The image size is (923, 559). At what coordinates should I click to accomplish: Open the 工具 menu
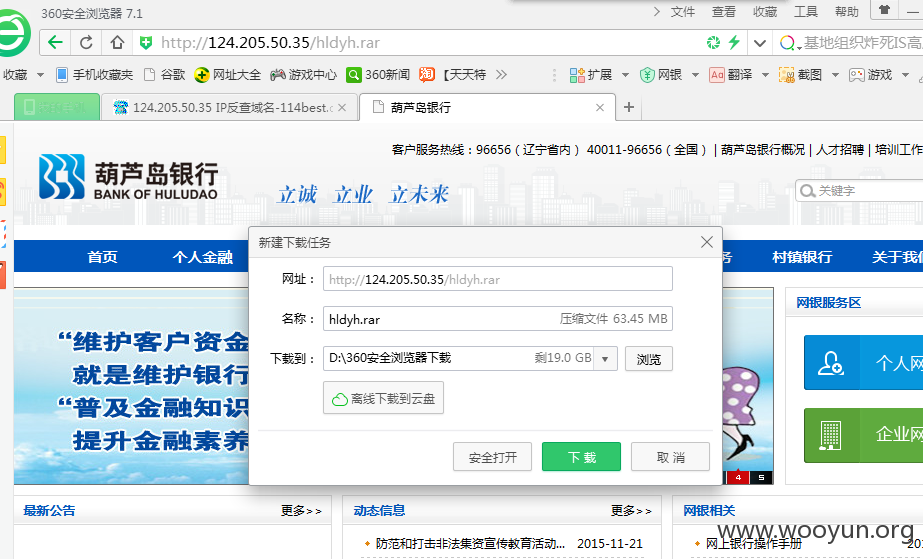[805, 12]
